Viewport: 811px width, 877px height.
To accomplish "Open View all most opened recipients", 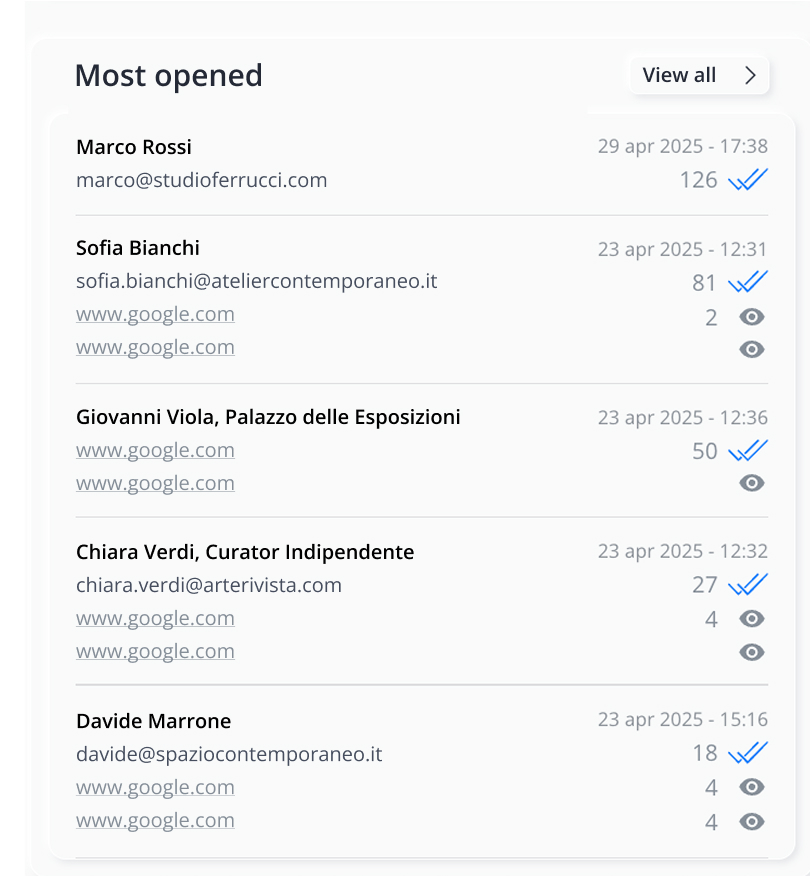I will tap(680, 75).
